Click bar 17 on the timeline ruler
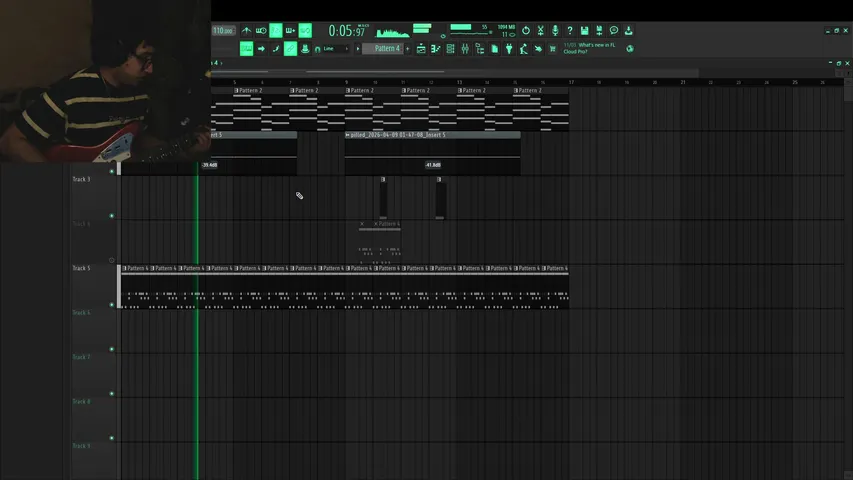 [571, 82]
